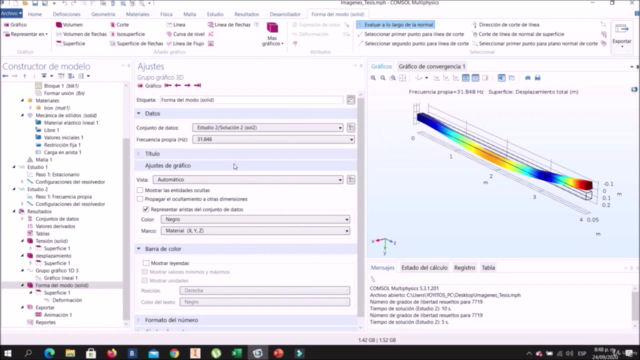Add a Superficie plot from the ribbon
640x360 pixels.
tap(70, 44)
